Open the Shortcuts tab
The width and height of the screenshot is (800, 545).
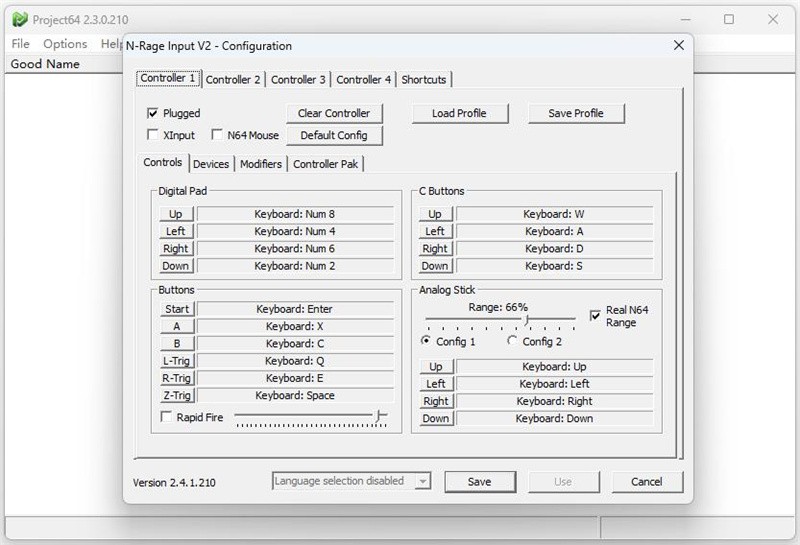tap(423, 80)
